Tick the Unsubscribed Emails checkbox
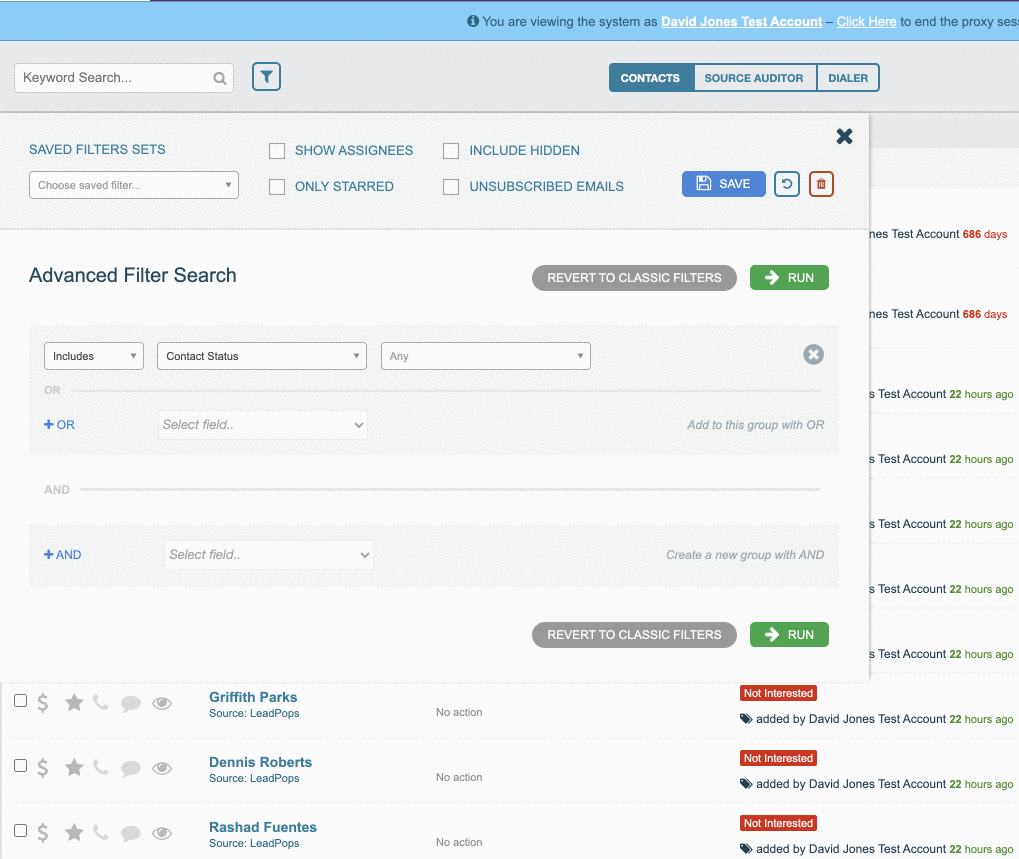This screenshot has width=1019, height=859. coord(451,187)
